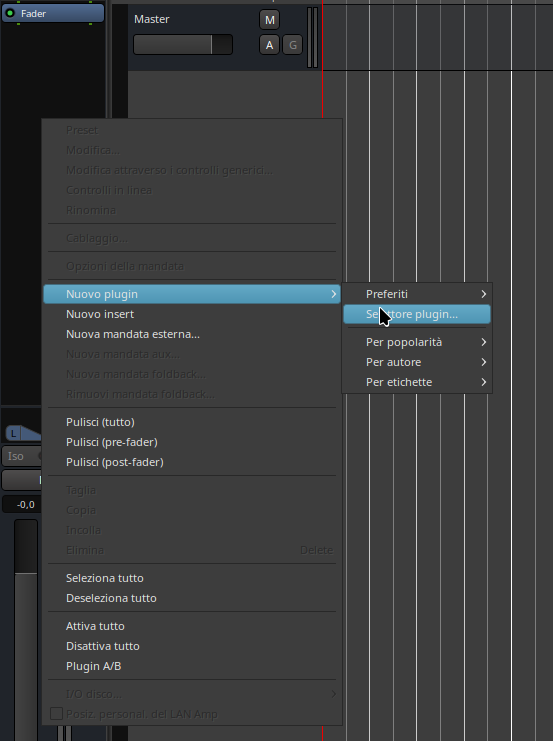Choose Nuova mandata esterna entry

point(192,334)
